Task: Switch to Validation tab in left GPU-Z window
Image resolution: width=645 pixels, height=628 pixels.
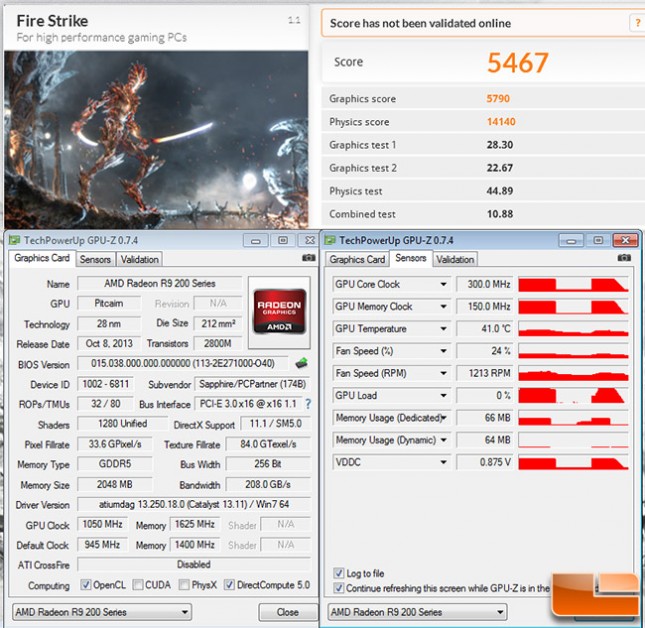Action: coord(139,260)
